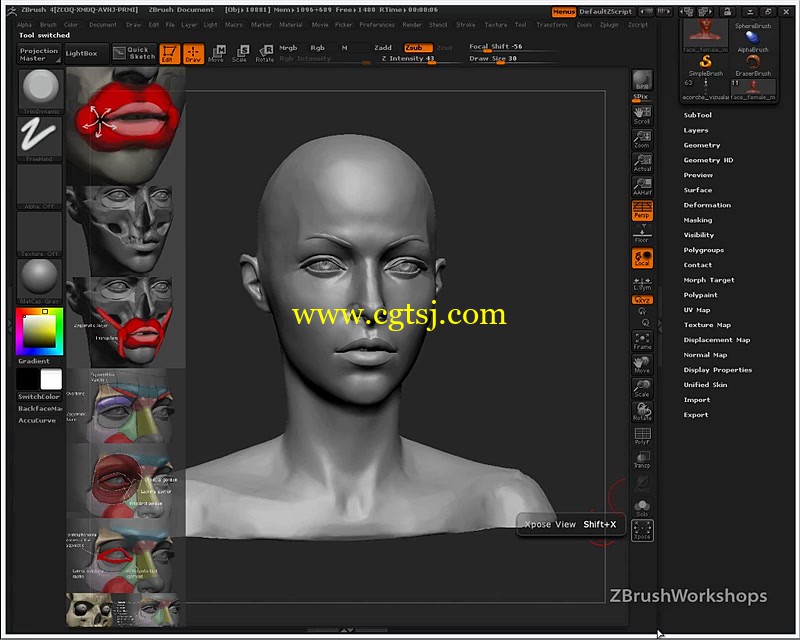Click the Zoom canvas icon
Image resolution: width=800 pixels, height=640 pixels.
click(x=642, y=139)
